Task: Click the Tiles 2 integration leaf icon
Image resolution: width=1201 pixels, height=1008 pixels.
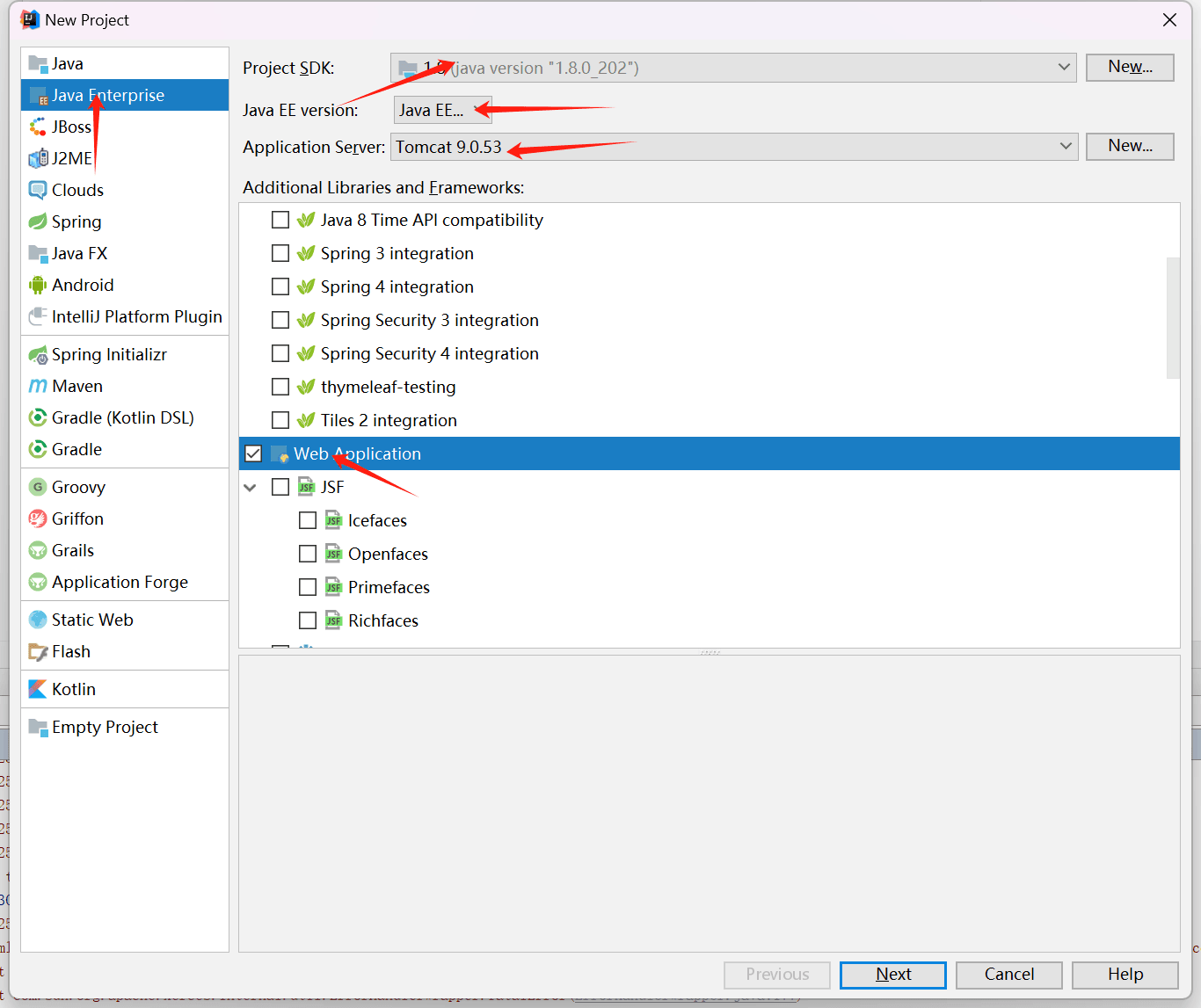Action: pyautogui.click(x=306, y=420)
